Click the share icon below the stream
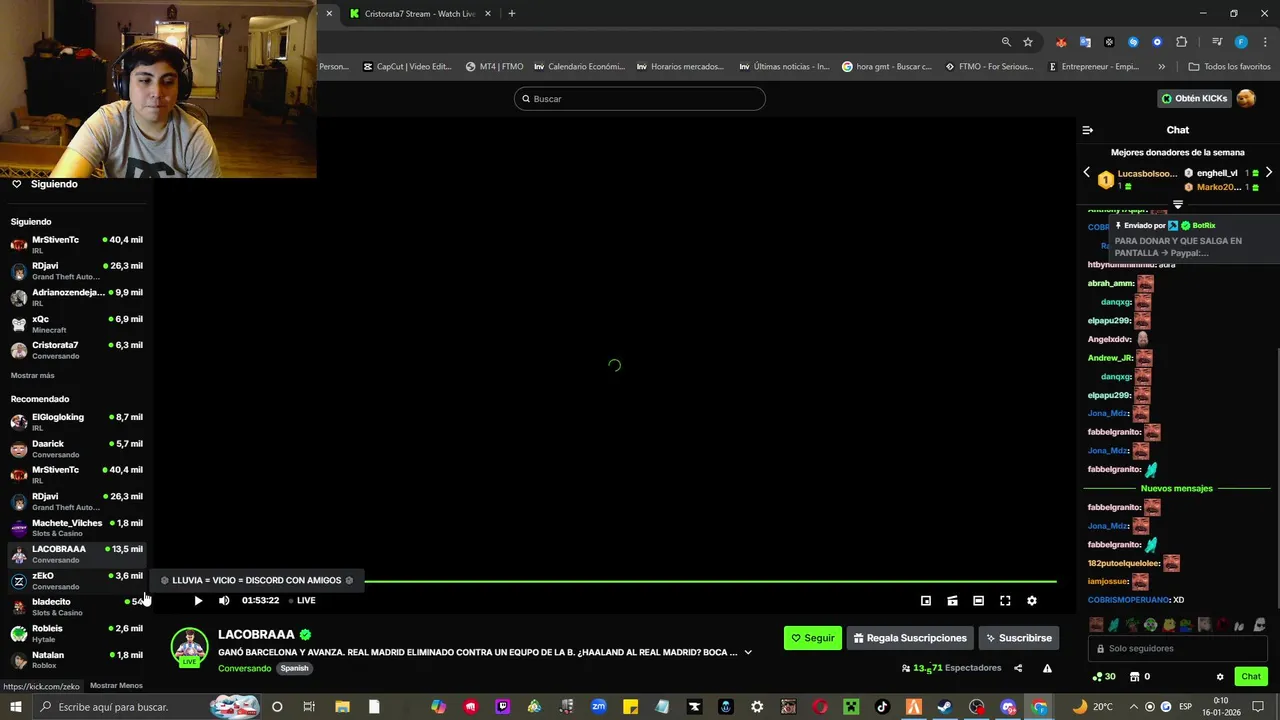The image size is (1280, 720). (x=1018, y=668)
